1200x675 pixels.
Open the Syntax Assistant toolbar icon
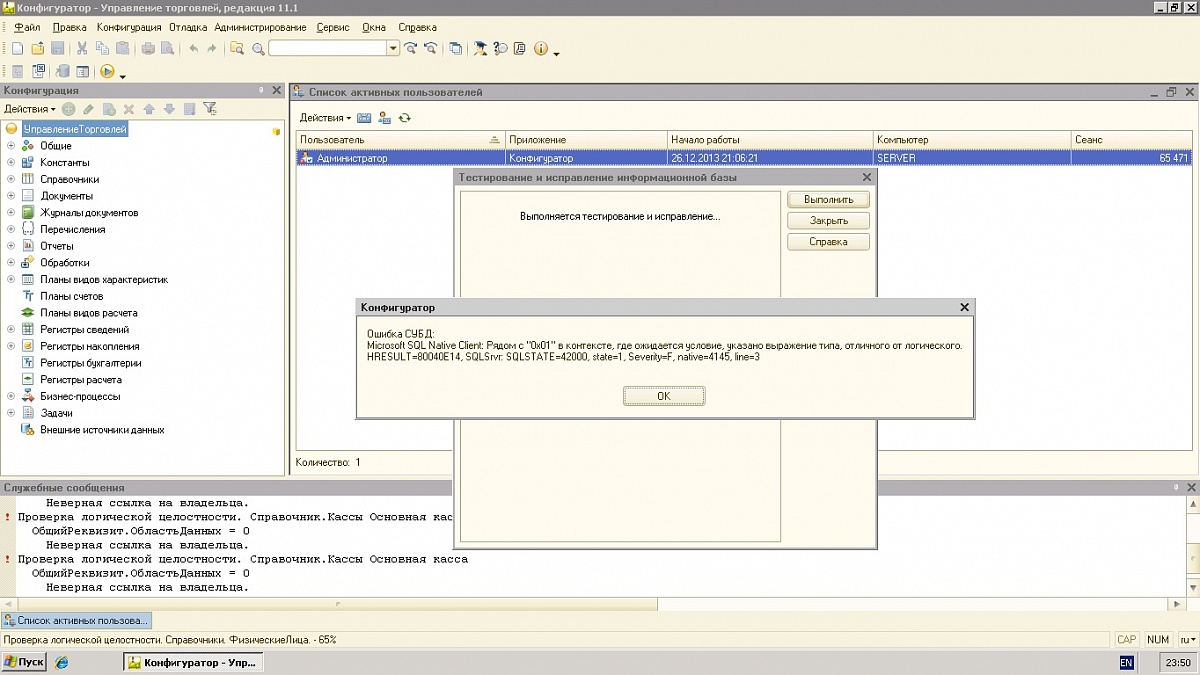(480, 48)
